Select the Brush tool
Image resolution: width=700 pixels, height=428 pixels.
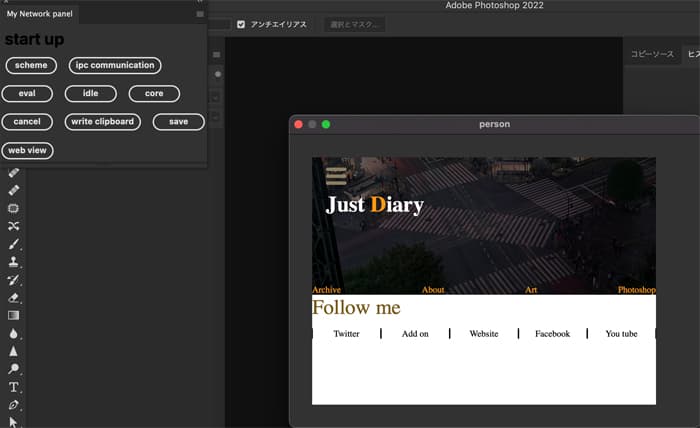[13, 244]
